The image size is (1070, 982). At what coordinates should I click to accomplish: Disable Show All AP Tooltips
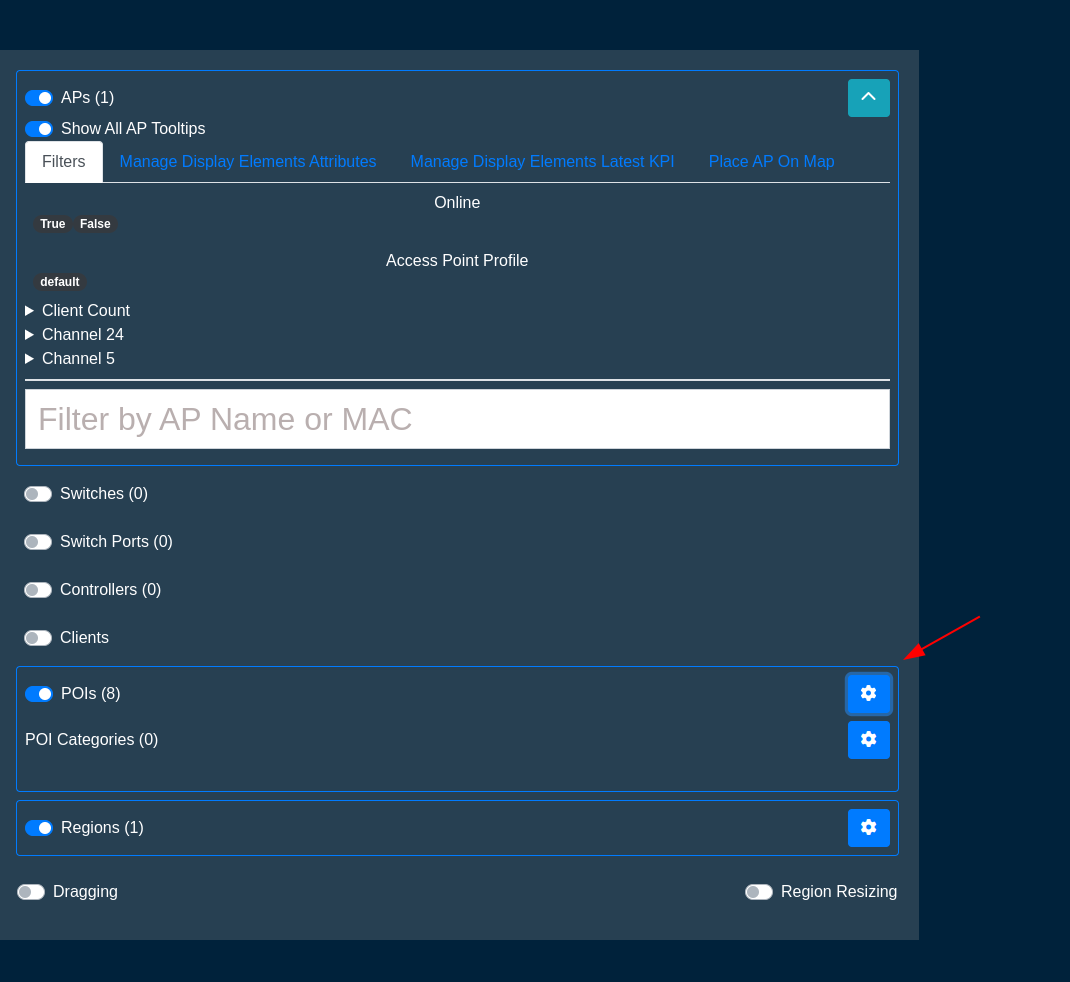39,129
